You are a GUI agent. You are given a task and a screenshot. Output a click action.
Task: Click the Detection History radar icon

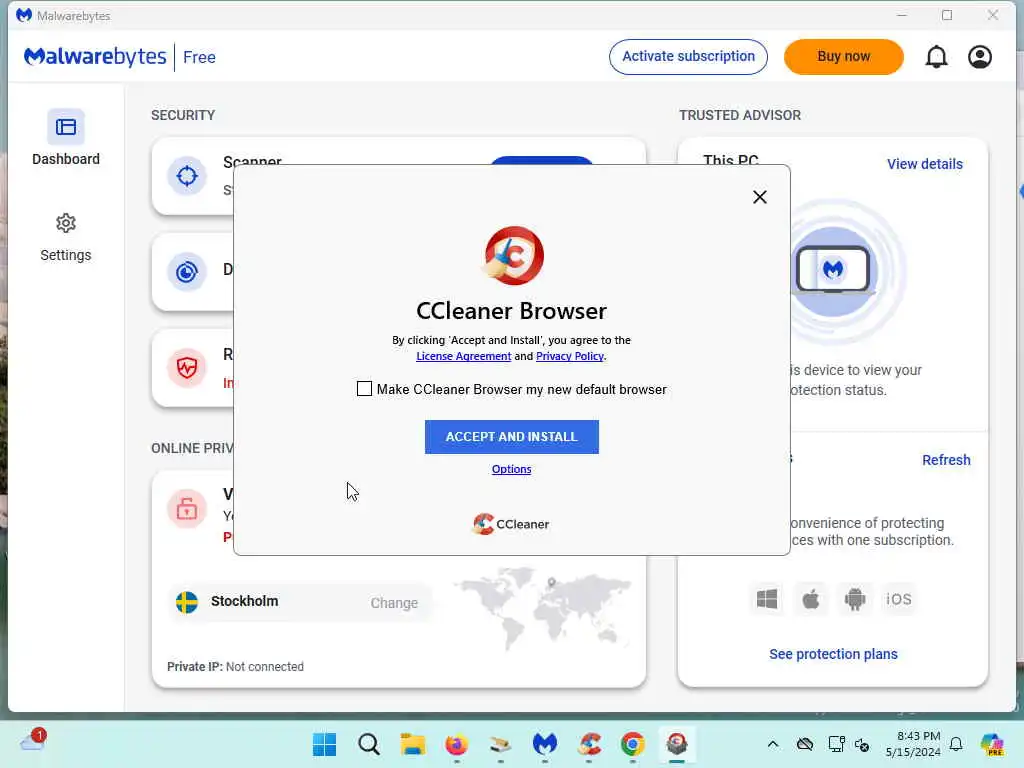pos(187,272)
